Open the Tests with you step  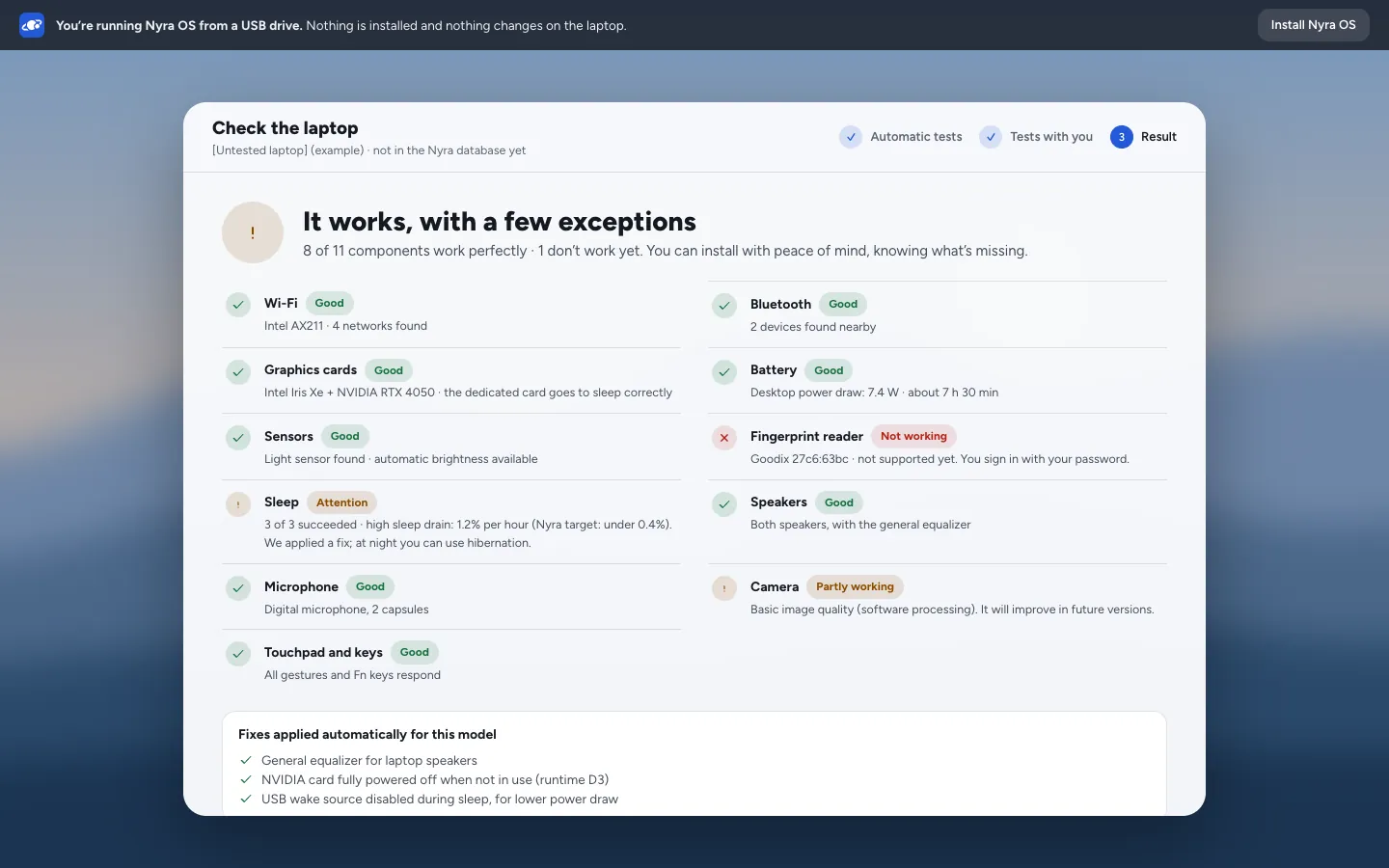[1036, 137]
